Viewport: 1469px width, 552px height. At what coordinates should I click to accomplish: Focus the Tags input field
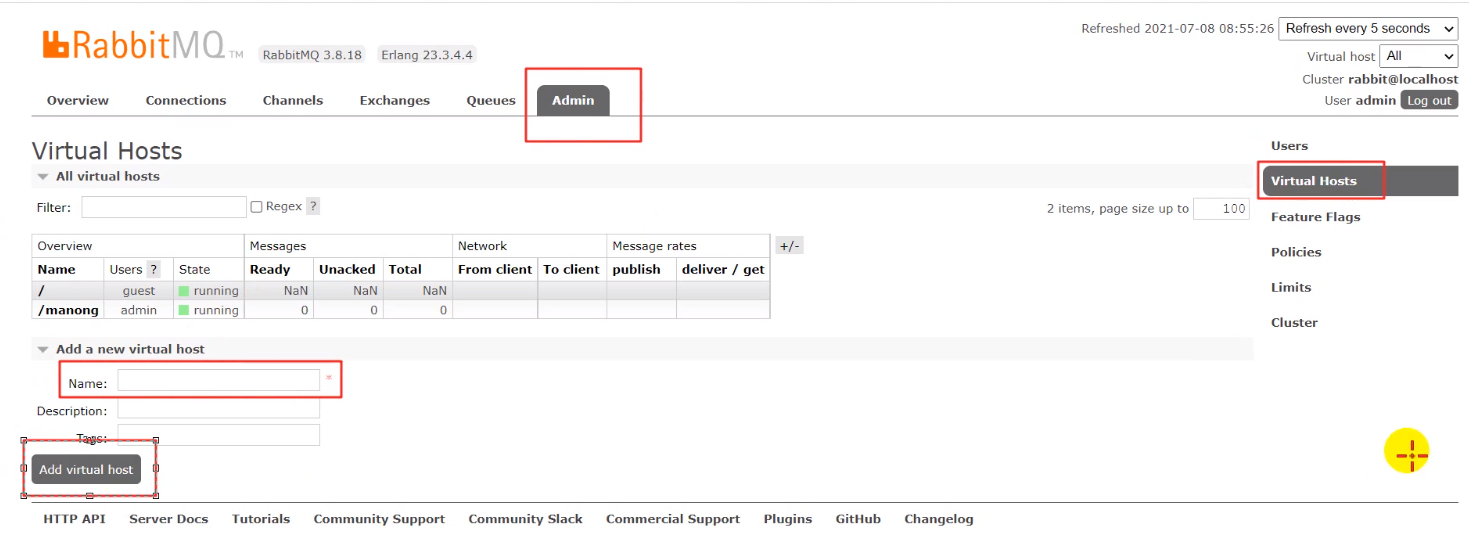219,435
